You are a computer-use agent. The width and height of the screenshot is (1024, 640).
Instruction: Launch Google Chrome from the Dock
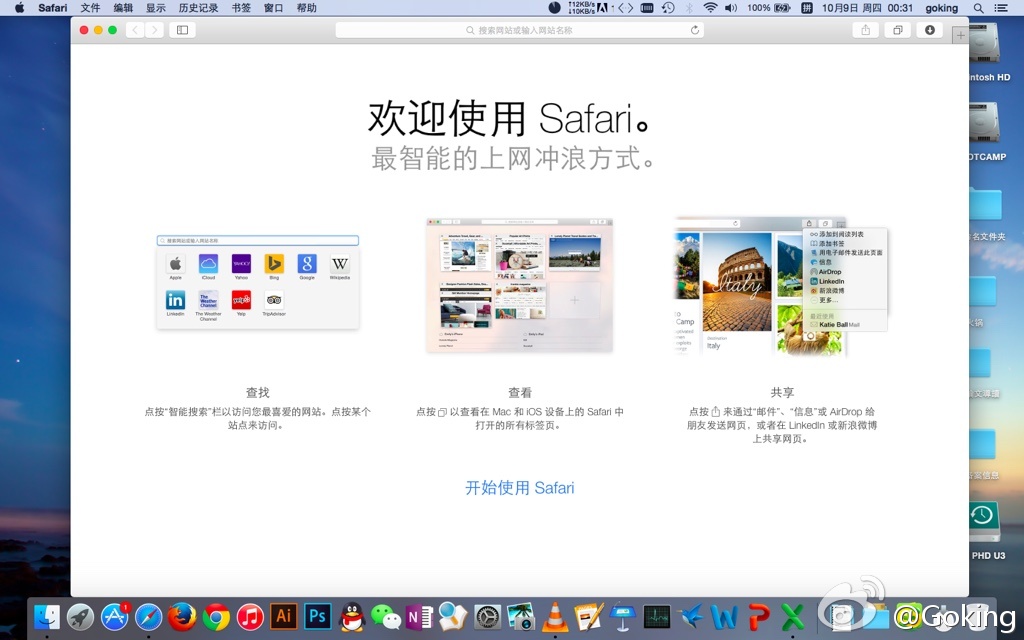coord(216,616)
